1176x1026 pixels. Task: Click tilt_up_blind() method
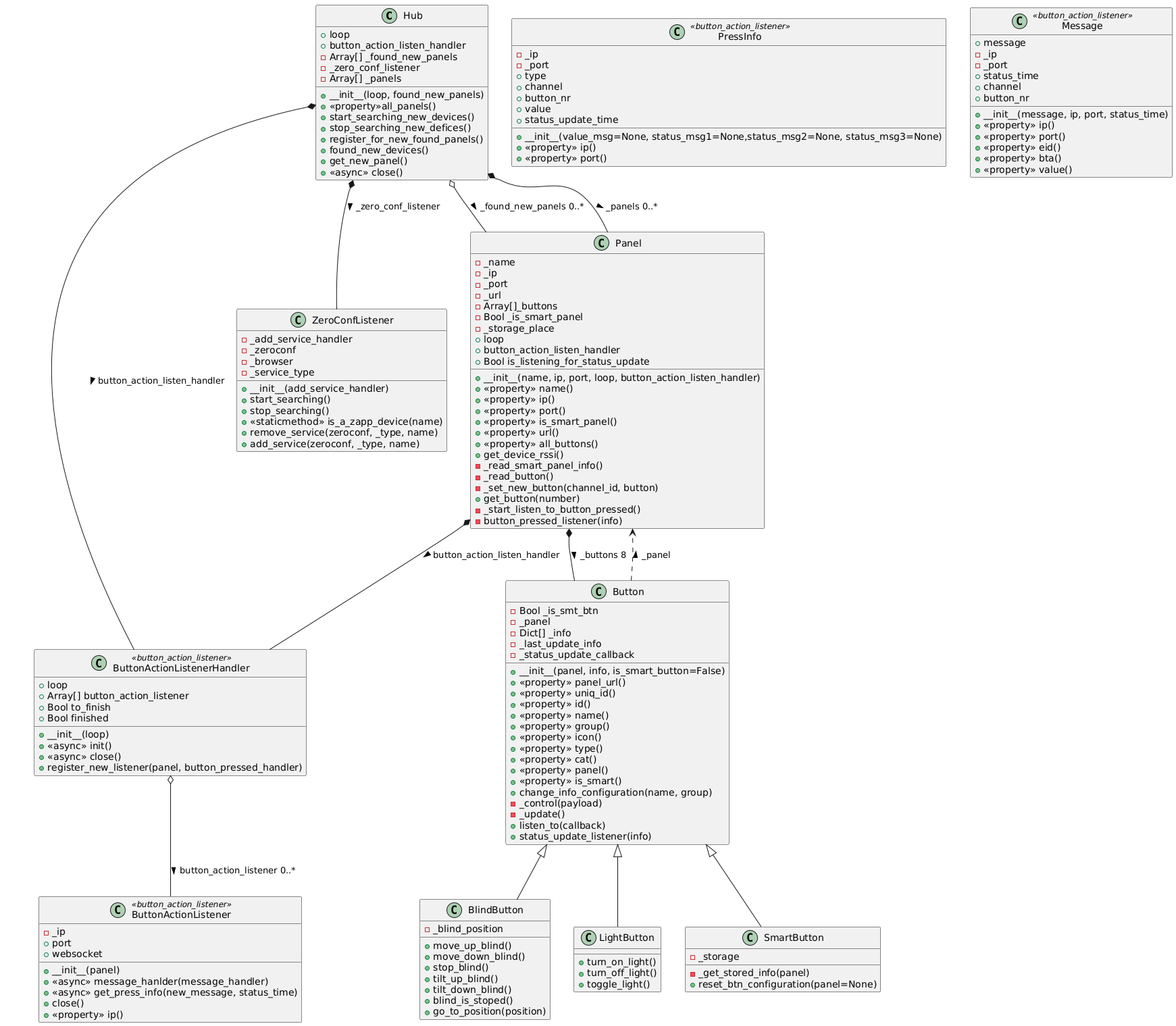pyautogui.click(x=465, y=979)
